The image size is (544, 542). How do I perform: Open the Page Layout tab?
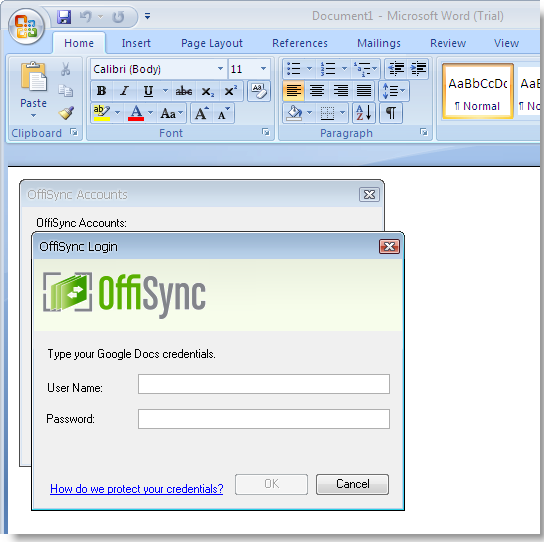[212, 43]
